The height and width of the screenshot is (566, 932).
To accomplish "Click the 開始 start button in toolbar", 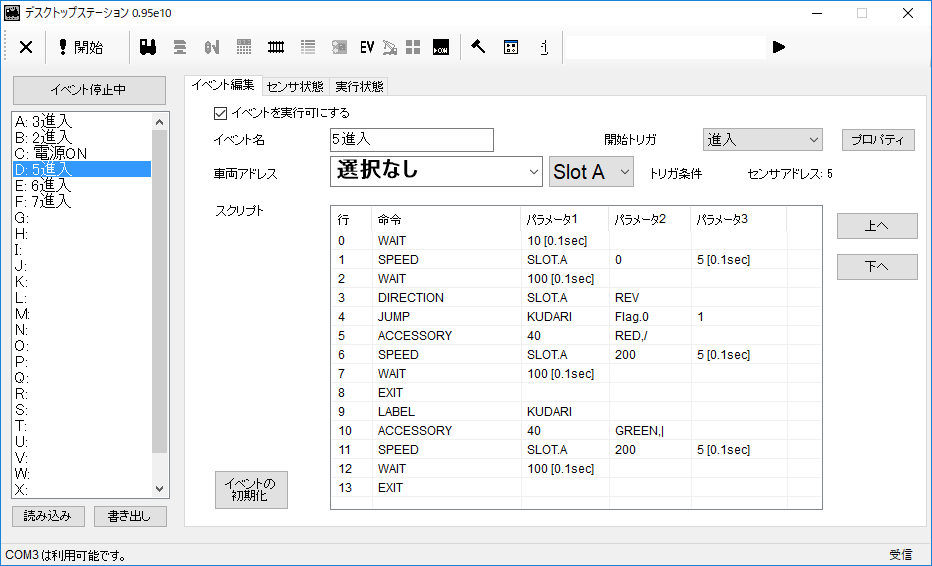I will pyautogui.click(x=81, y=47).
